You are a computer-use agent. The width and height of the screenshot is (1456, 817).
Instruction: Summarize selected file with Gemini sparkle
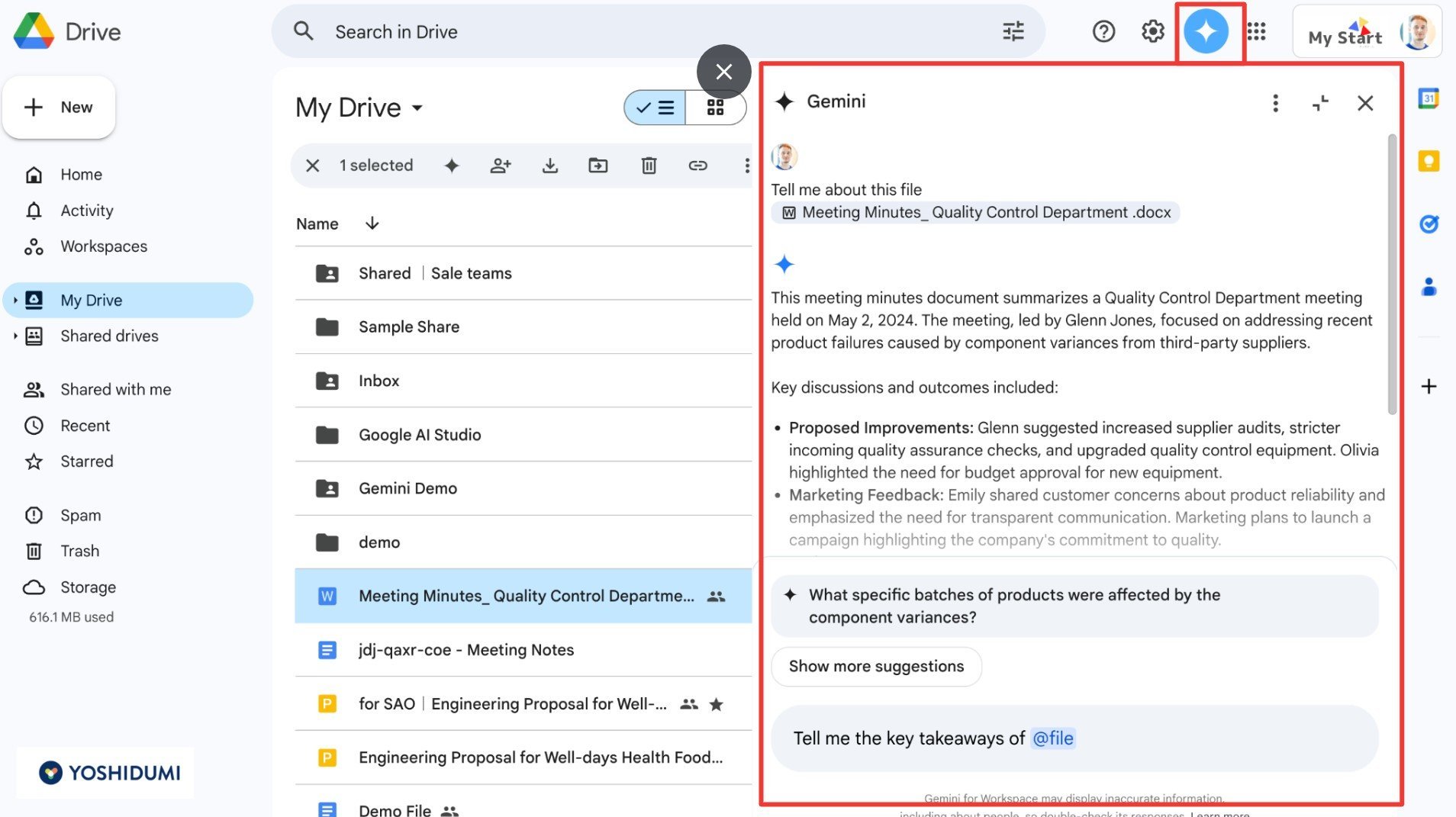[452, 166]
